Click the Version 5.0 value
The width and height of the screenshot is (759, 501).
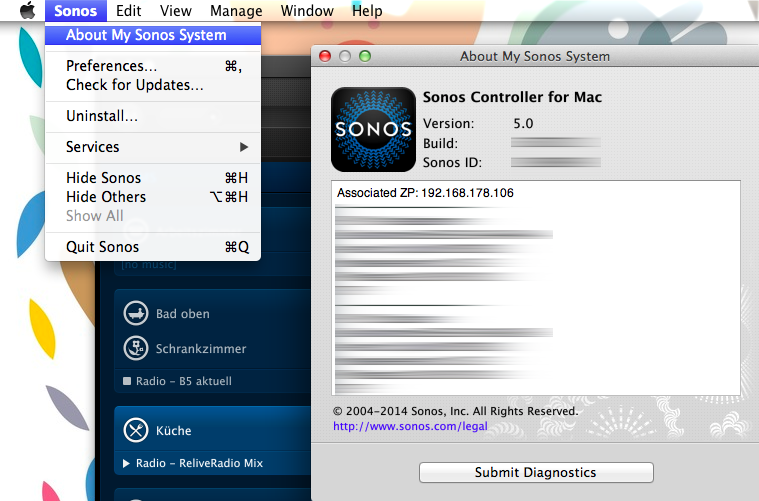point(523,123)
